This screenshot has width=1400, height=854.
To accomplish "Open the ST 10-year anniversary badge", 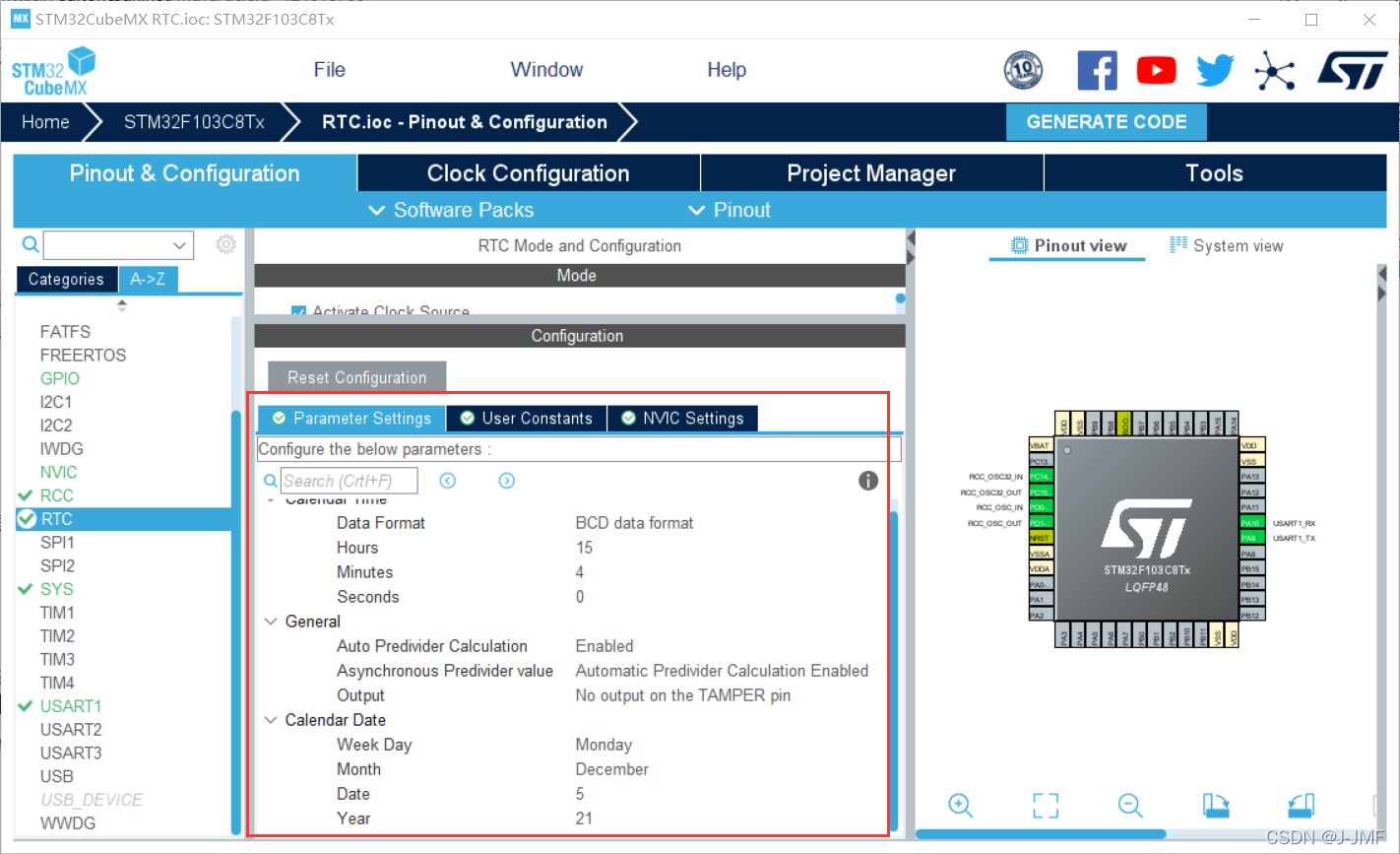I will (x=1023, y=71).
